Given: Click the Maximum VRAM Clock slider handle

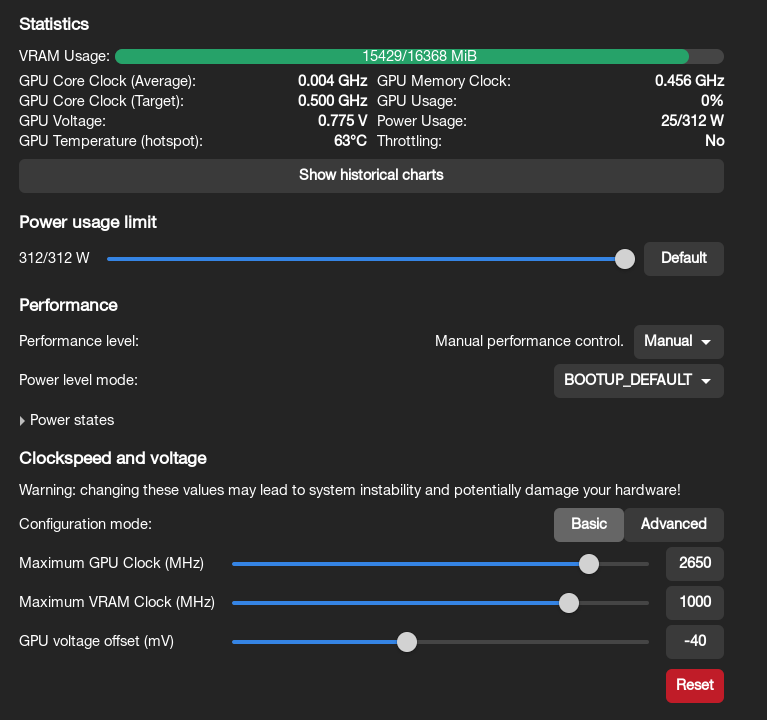Looking at the screenshot, I should pyautogui.click(x=568, y=603).
